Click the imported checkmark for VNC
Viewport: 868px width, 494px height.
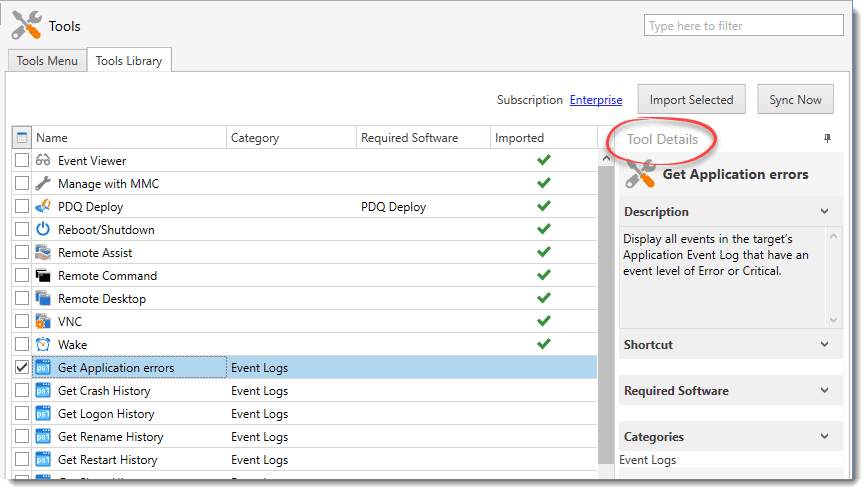pyautogui.click(x=544, y=321)
